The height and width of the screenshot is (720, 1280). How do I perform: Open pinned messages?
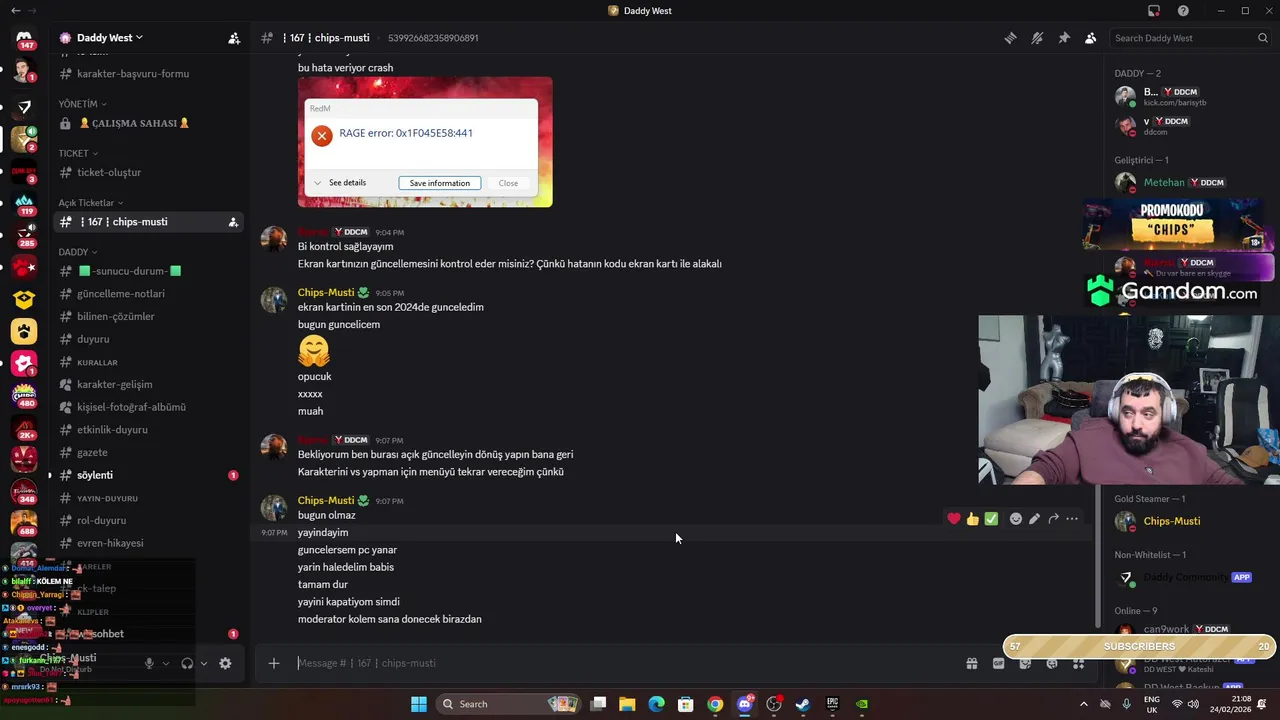(1064, 38)
